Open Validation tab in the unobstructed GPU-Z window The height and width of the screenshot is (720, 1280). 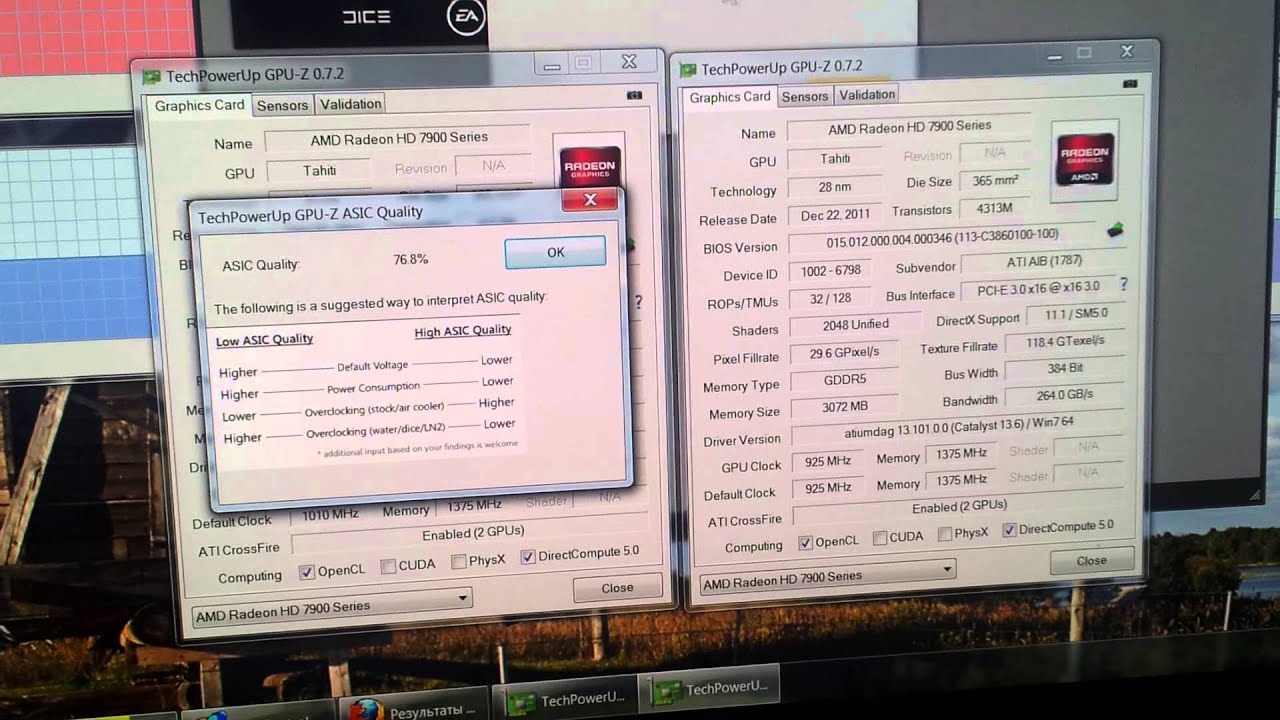coord(866,94)
